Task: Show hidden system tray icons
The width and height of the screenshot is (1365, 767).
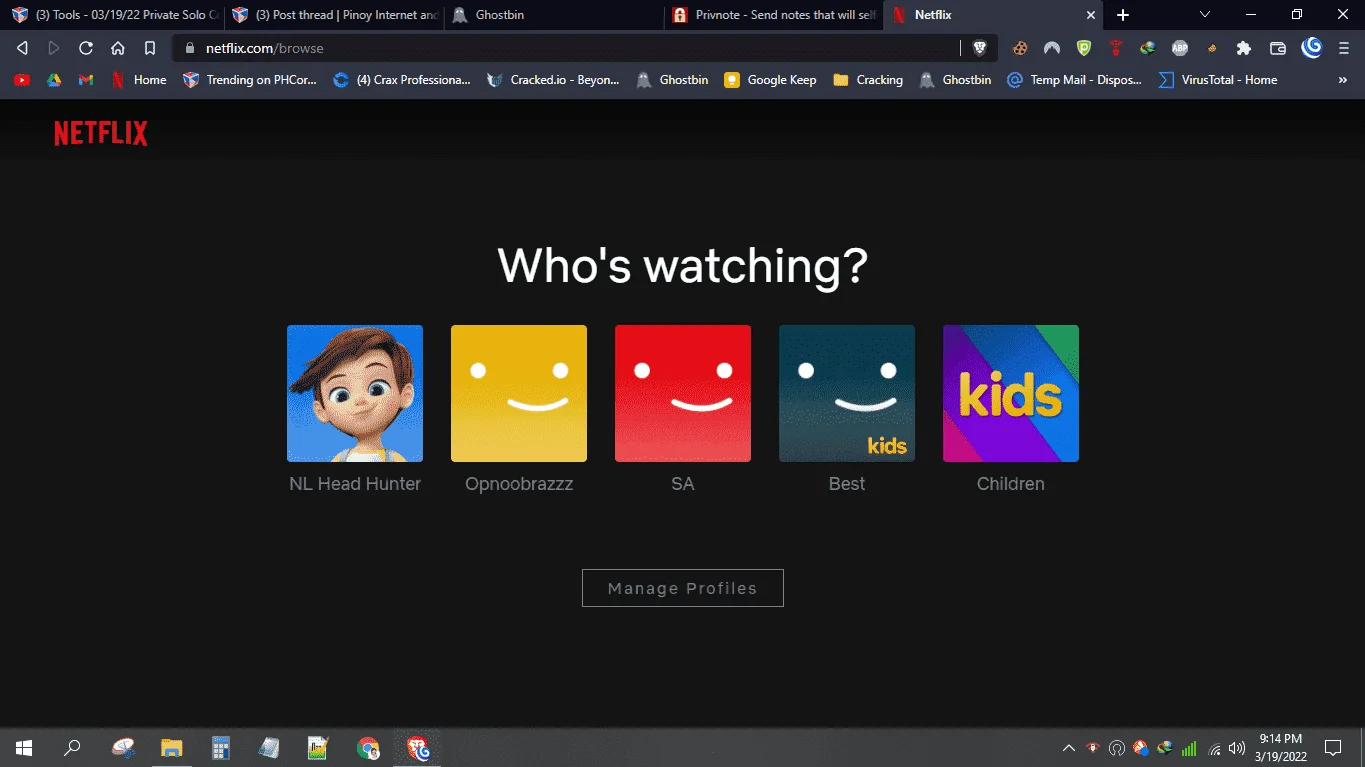Action: point(1069,748)
